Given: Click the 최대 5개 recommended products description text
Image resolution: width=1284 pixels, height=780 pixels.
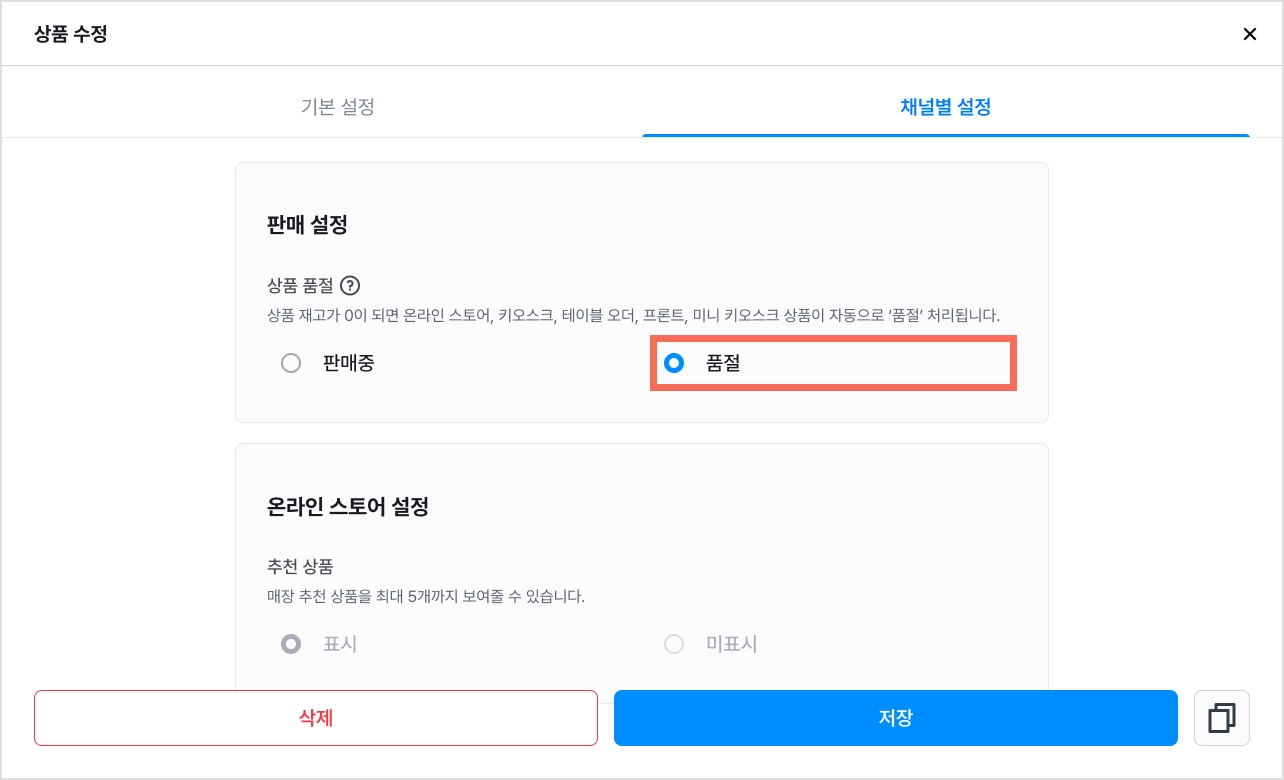Looking at the screenshot, I should point(426,596).
